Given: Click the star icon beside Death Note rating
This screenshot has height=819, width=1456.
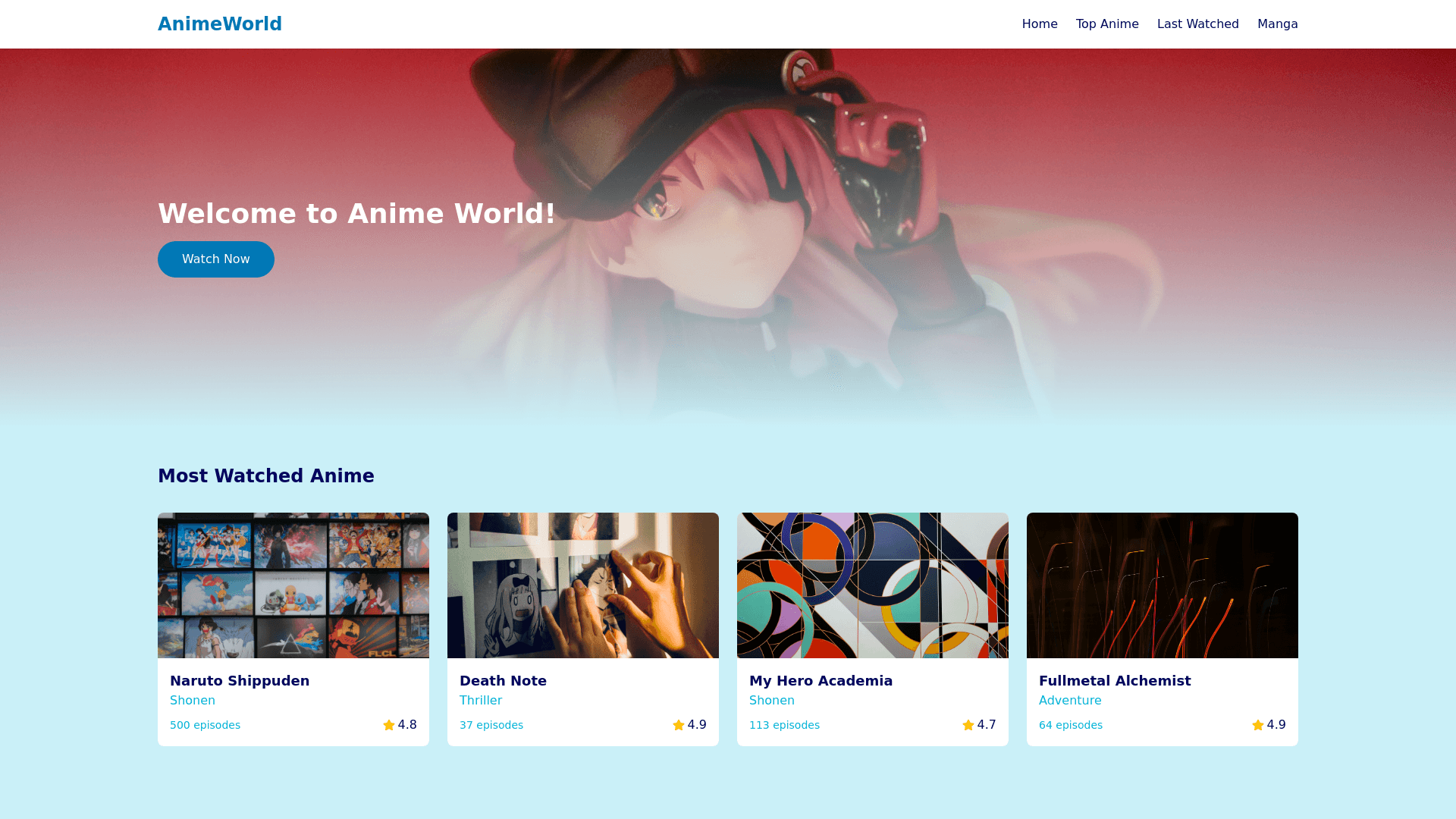Looking at the screenshot, I should pos(679,725).
